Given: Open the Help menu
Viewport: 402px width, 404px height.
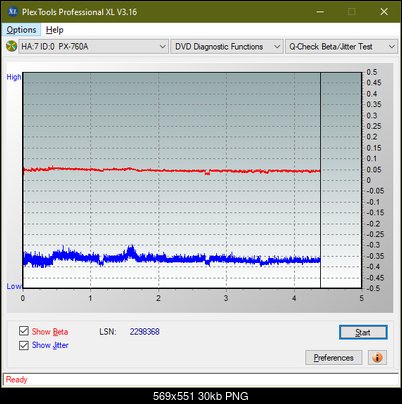Looking at the screenshot, I should [55, 30].
